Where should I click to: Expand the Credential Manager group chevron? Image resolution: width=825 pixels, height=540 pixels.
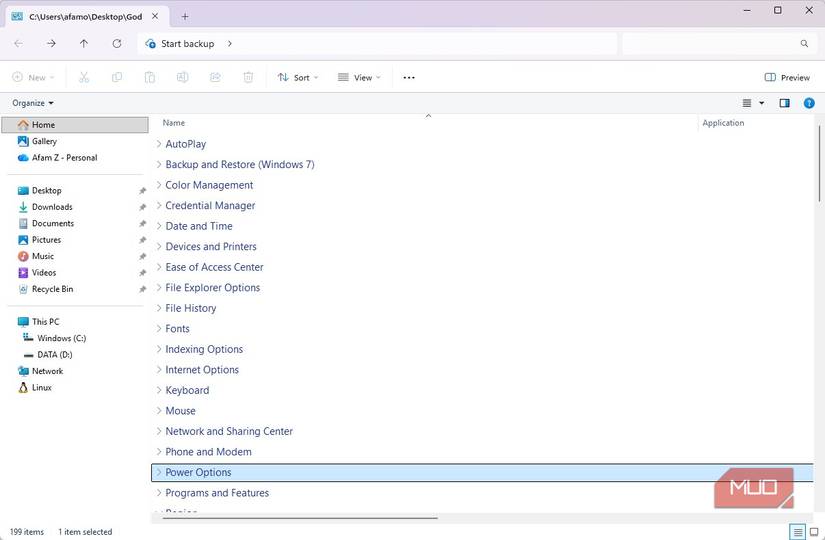coord(158,205)
